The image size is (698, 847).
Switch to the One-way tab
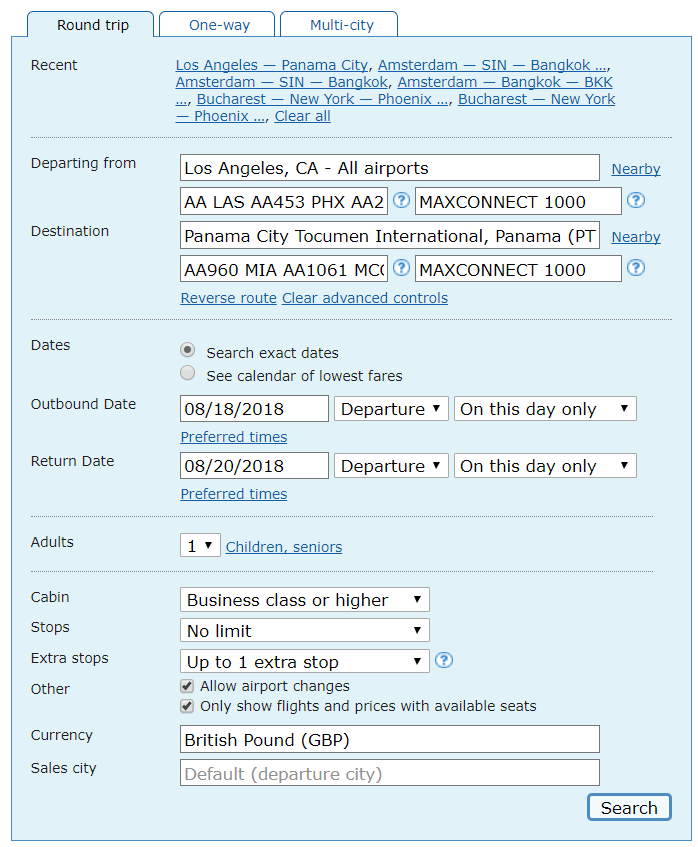[x=218, y=25]
